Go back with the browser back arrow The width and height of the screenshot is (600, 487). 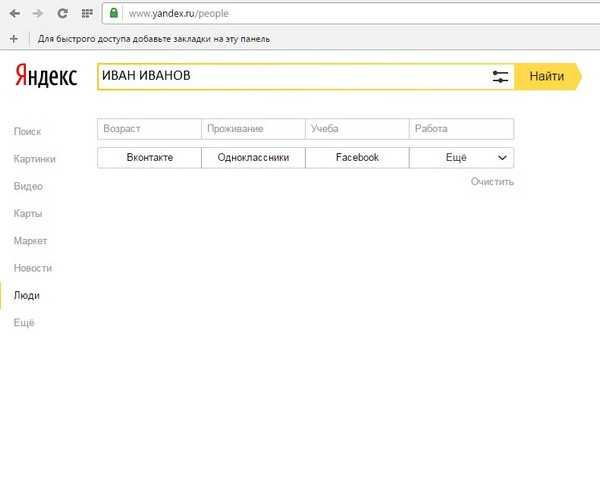tap(15, 14)
